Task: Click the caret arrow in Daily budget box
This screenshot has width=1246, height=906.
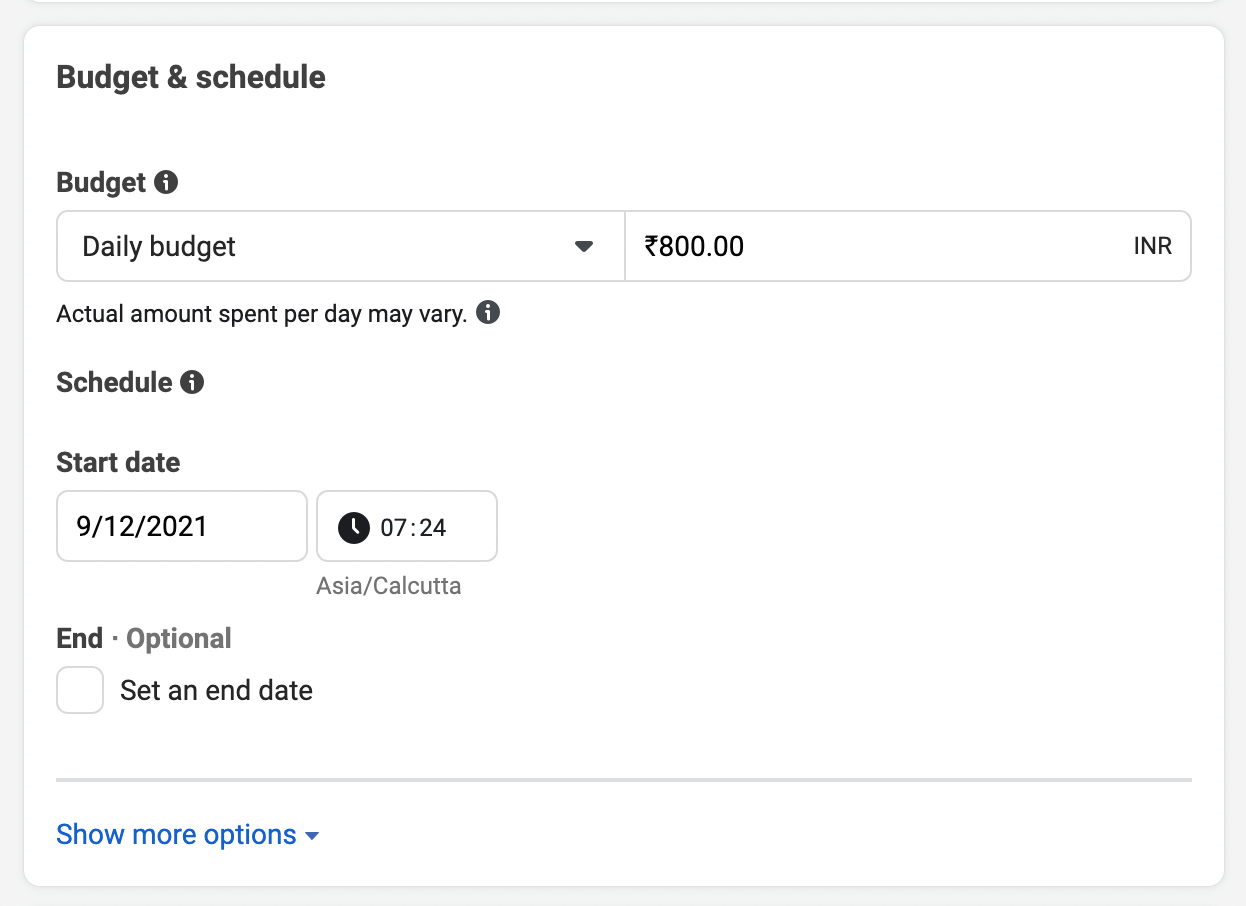Action: [x=584, y=247]
